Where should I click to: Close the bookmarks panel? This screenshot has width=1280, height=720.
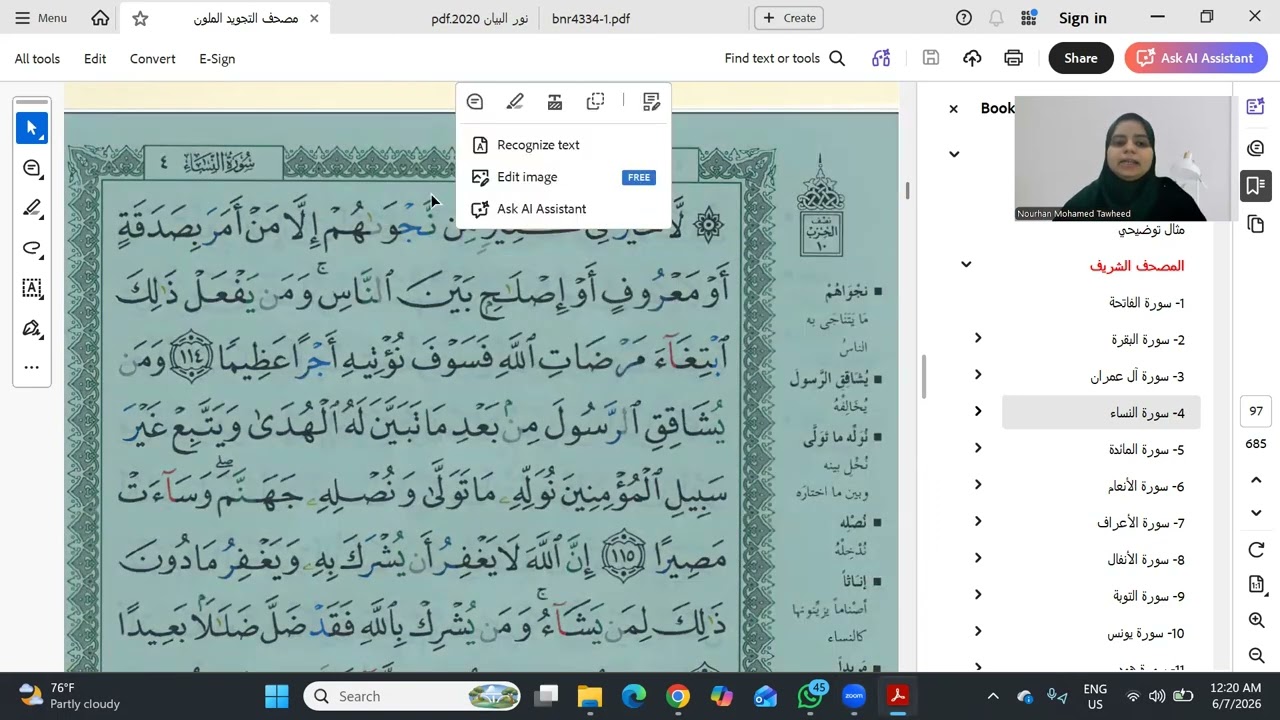[953, 109]
